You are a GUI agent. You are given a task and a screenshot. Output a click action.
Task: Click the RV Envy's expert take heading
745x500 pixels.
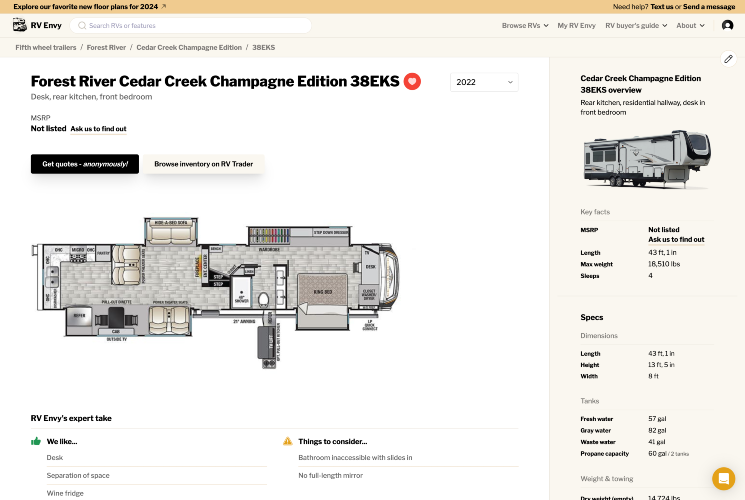pyautogui.click(x=71, y=418)
